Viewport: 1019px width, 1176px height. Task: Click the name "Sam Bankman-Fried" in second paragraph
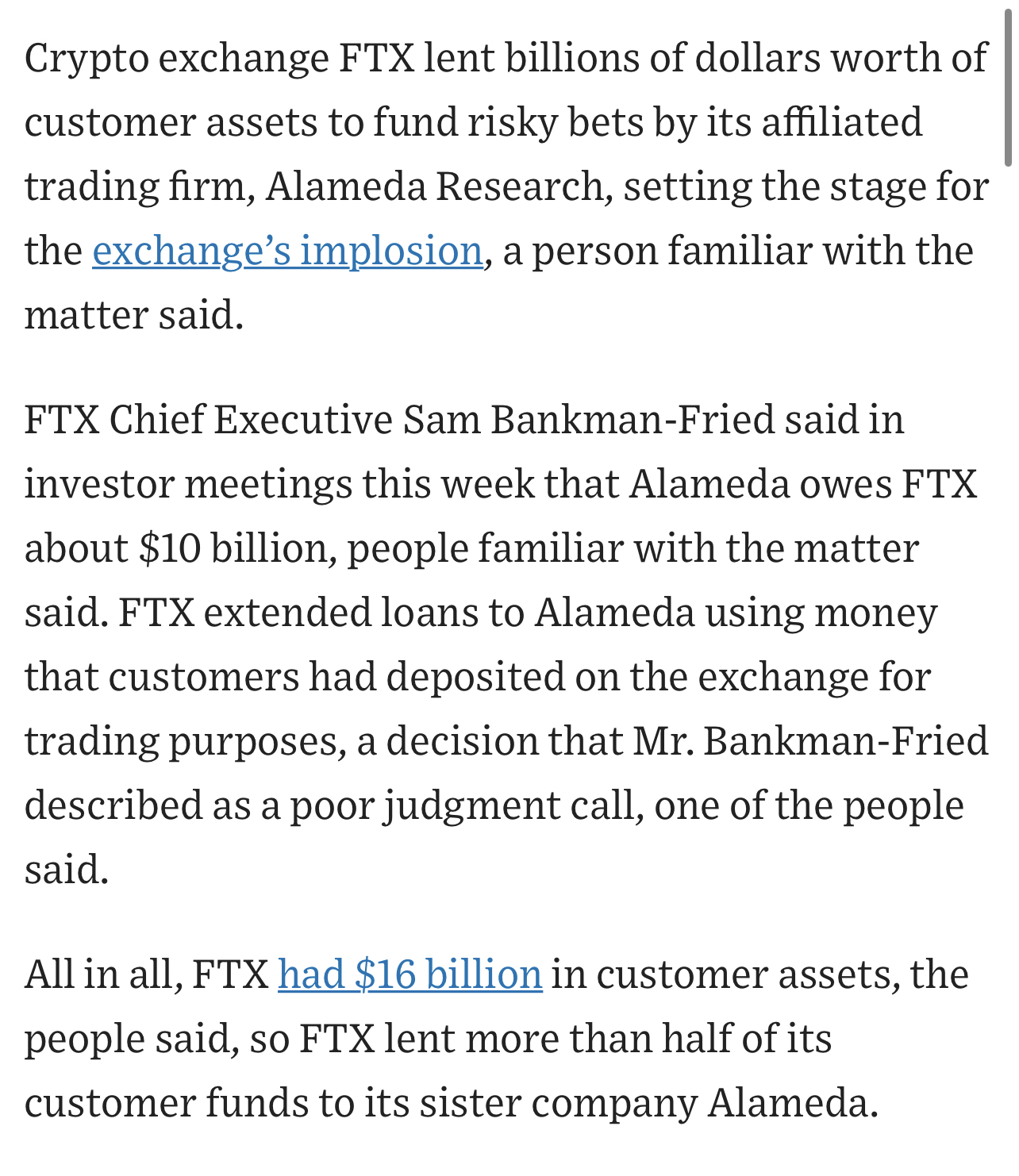tap(588, 419)
